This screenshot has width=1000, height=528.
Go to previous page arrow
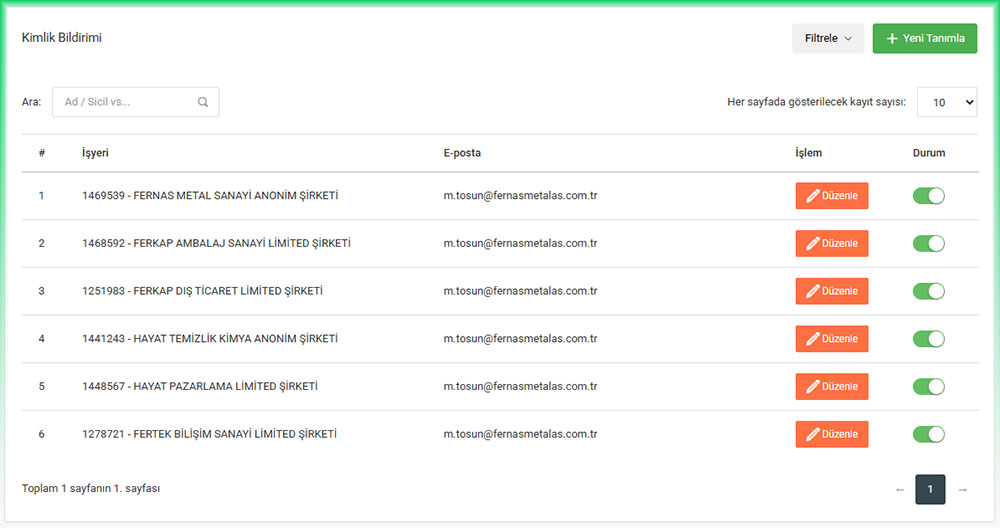click(x=900, y=489)
